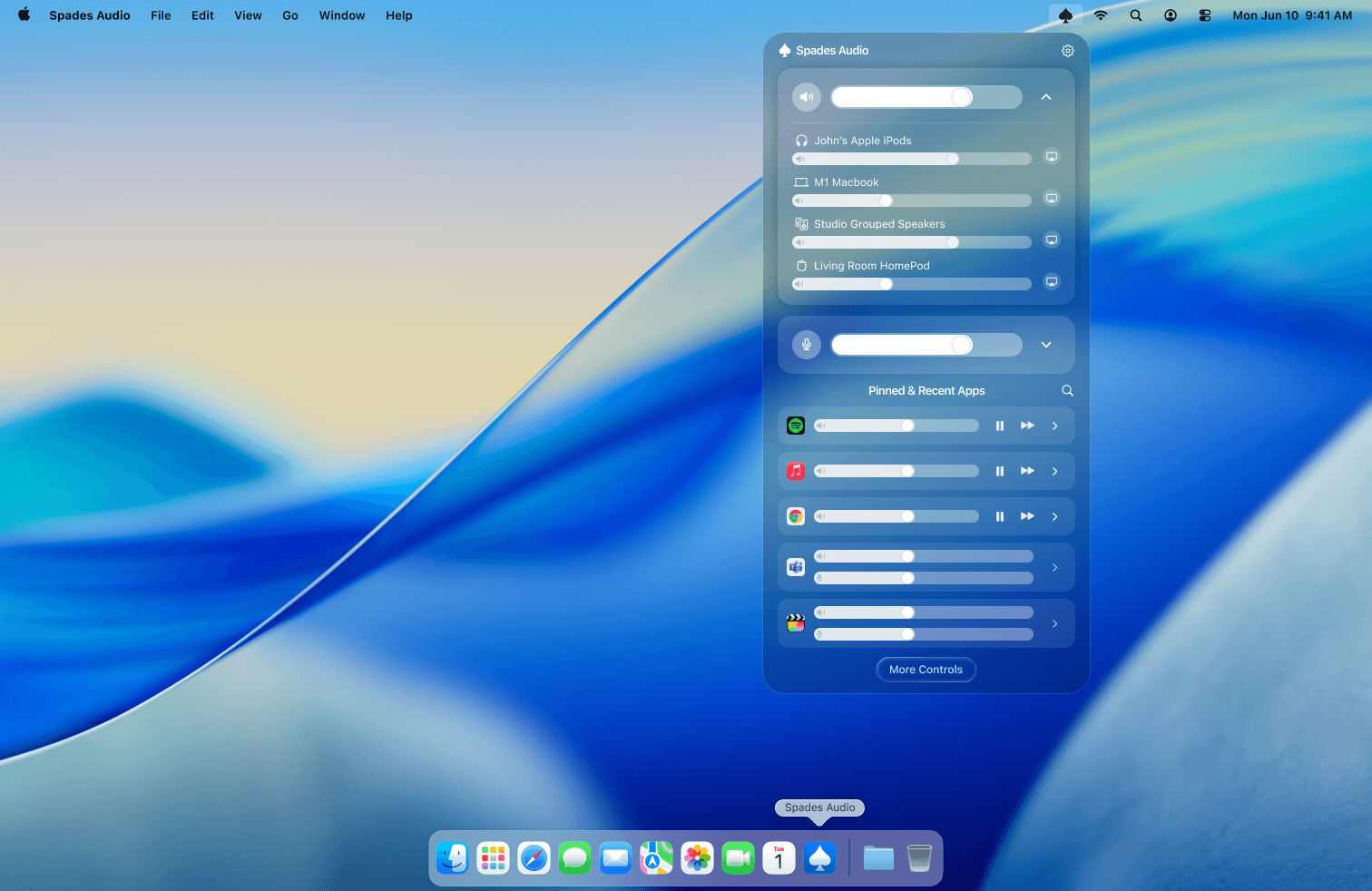Open Spades Audio settings gear

[1067, 51]
